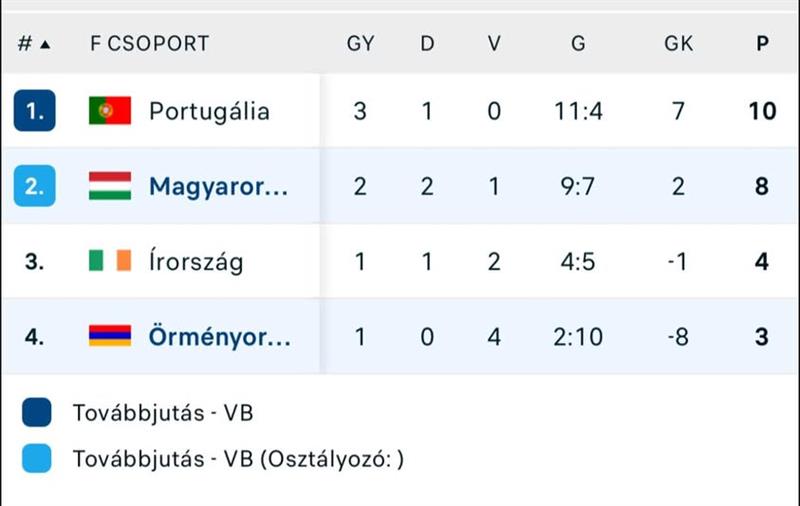
Task: Click the dark blue rank 1 badge
Action: click(x=34, y=110)
